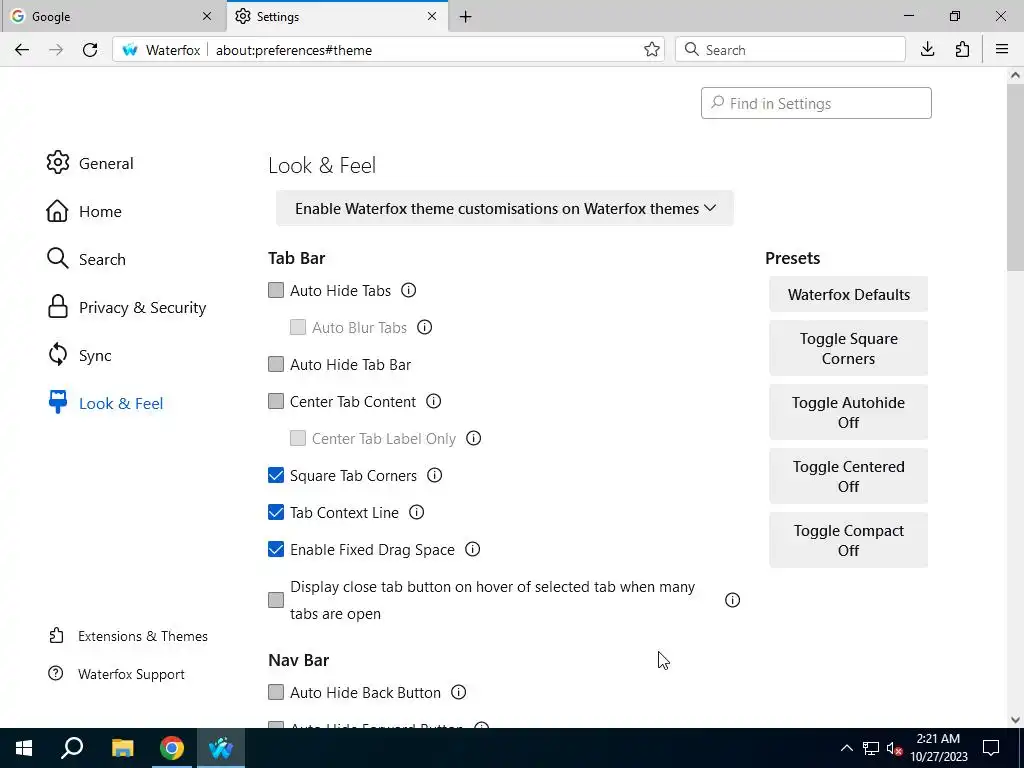Select the Settings tab

click(x=337, y=16)
